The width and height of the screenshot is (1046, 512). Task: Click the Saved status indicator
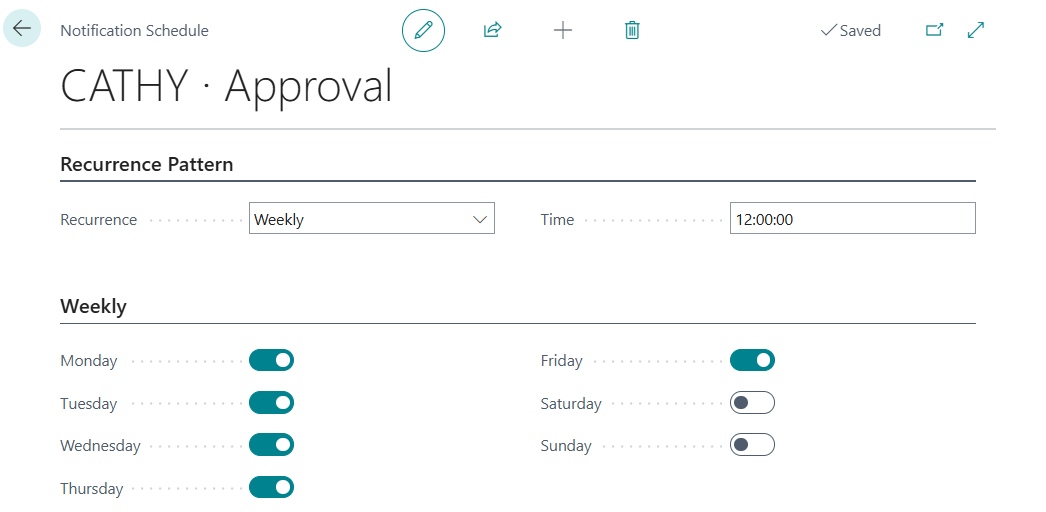tap(851, 31)
